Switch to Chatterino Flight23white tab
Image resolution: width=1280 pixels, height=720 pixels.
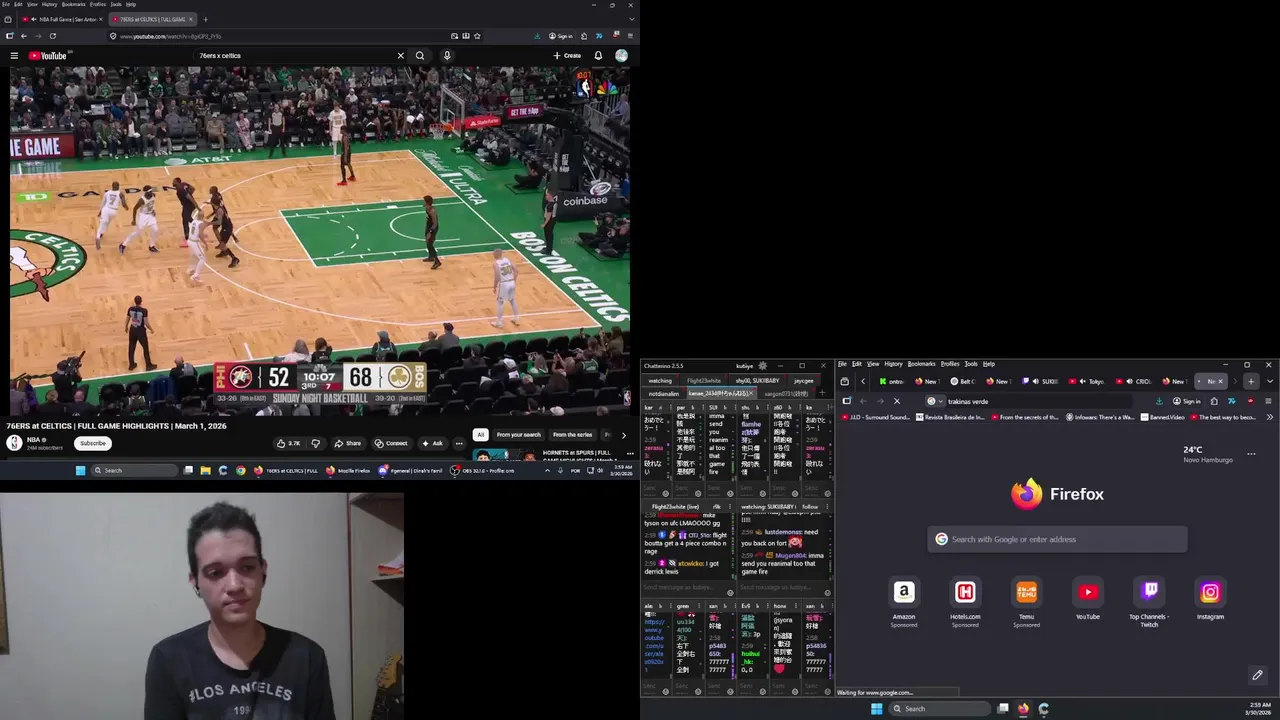pyautogui.click(x=704, y=381)
